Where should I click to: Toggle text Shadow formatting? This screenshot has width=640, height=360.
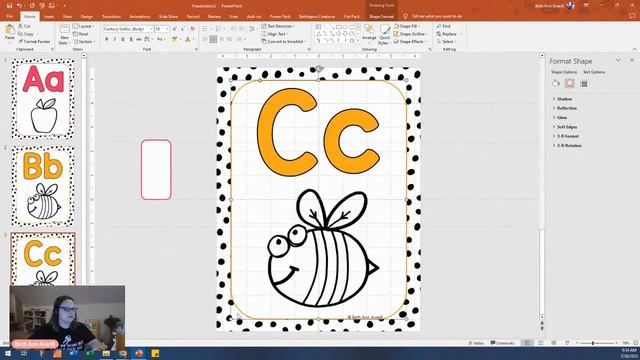point(131,39)
